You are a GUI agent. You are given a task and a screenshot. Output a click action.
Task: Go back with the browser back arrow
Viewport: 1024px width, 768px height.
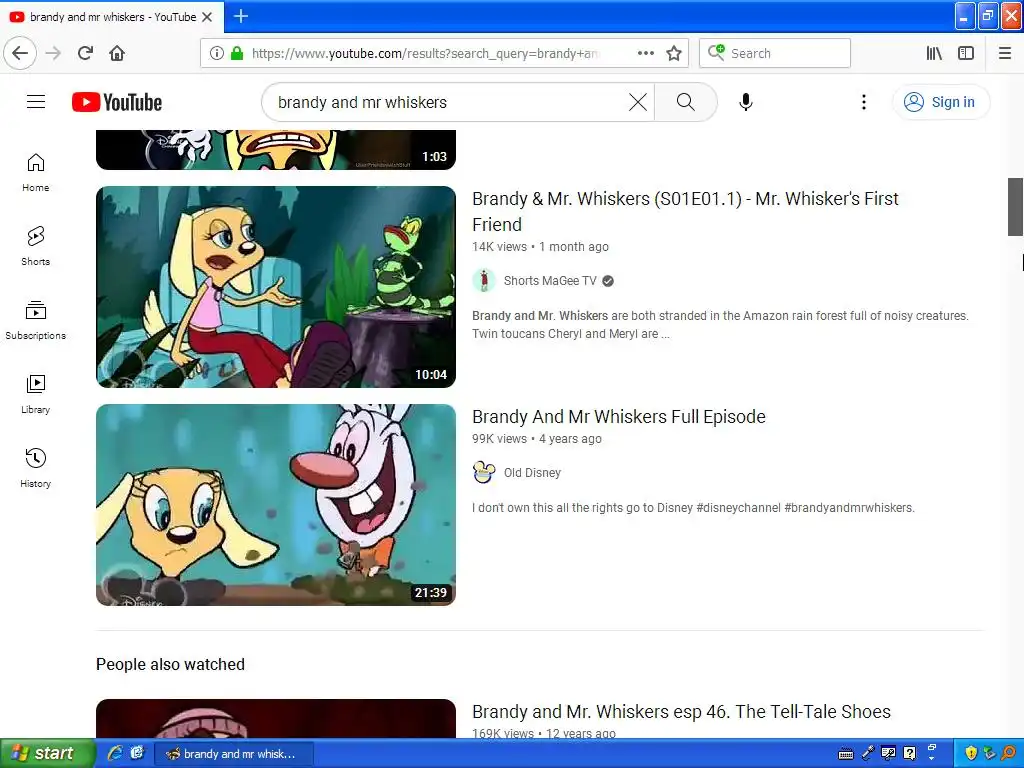(x=20, y=53)
